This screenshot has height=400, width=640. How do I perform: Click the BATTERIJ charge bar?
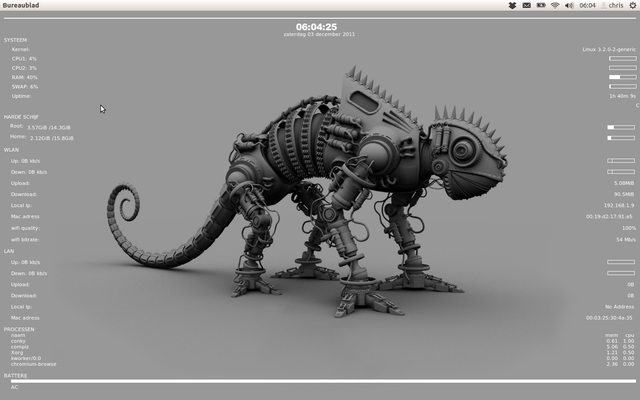click(x=323, y=381)
